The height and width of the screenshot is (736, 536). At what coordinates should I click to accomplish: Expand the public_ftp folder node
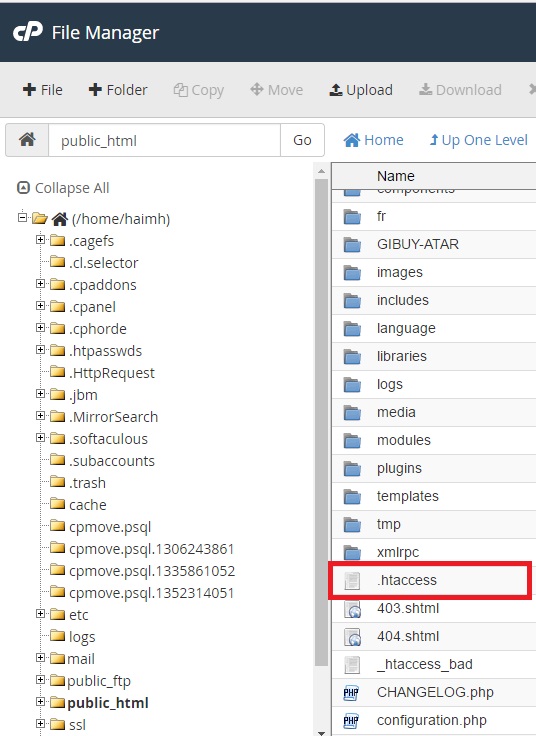pos(40,680)
